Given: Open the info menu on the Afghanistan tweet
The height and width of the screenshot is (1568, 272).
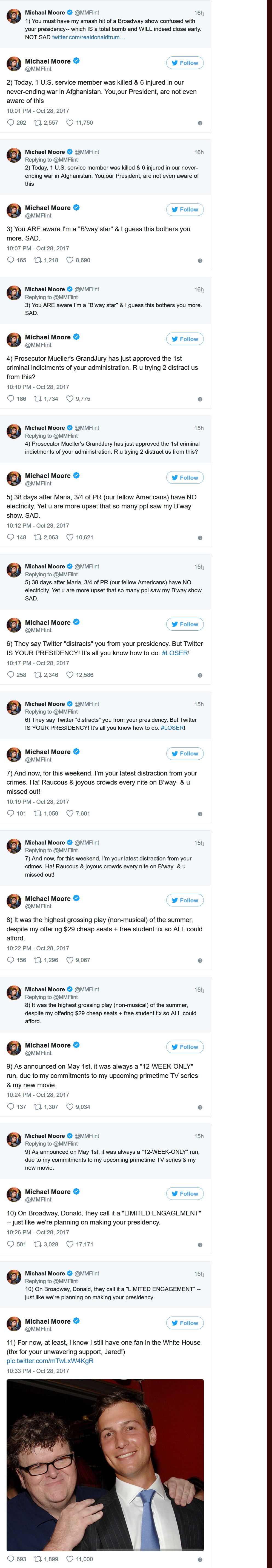Looking at the screenshot, I should tap(201, 123).
